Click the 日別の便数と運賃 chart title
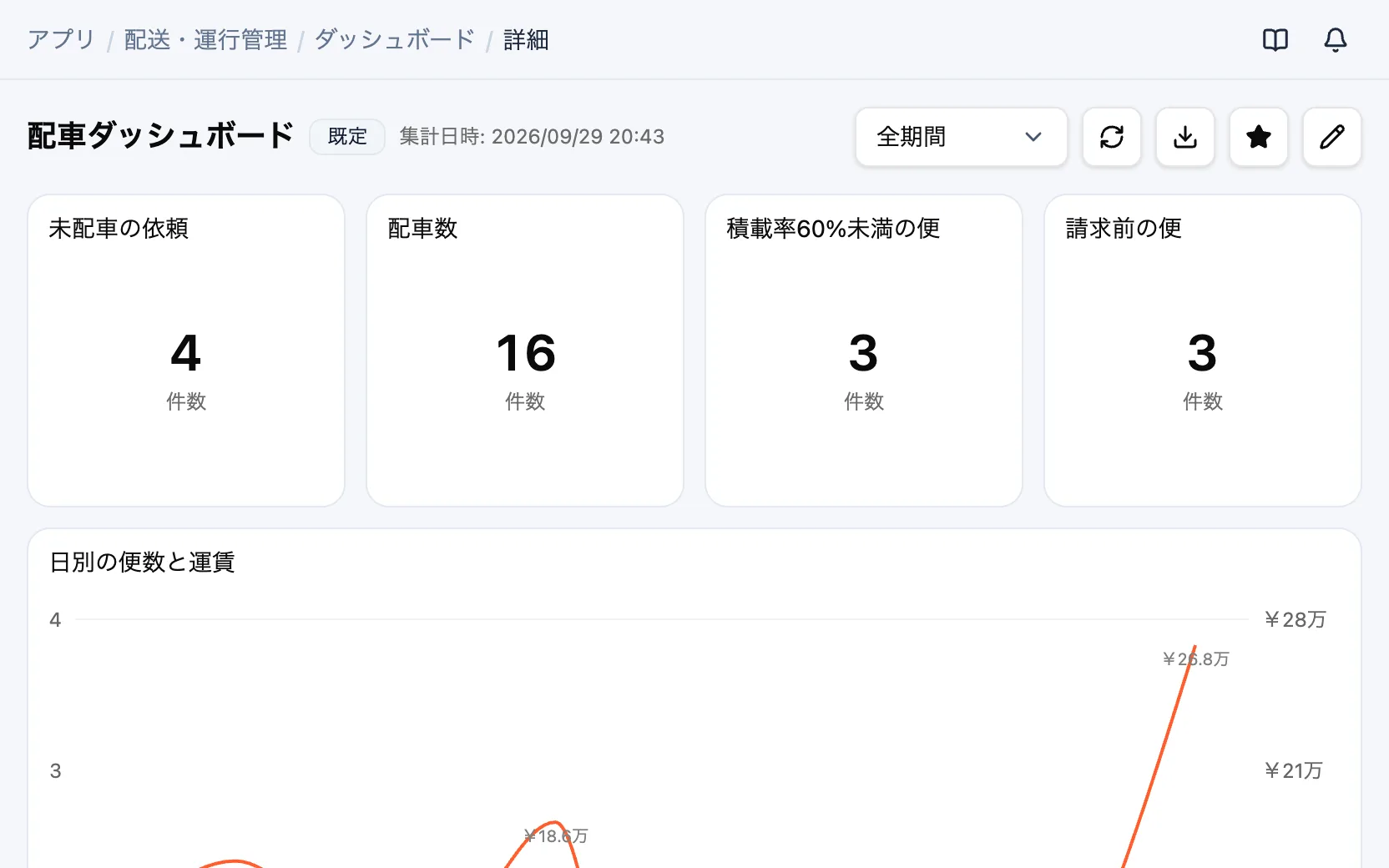1389x868 pixels. click(x=142, y=562)
